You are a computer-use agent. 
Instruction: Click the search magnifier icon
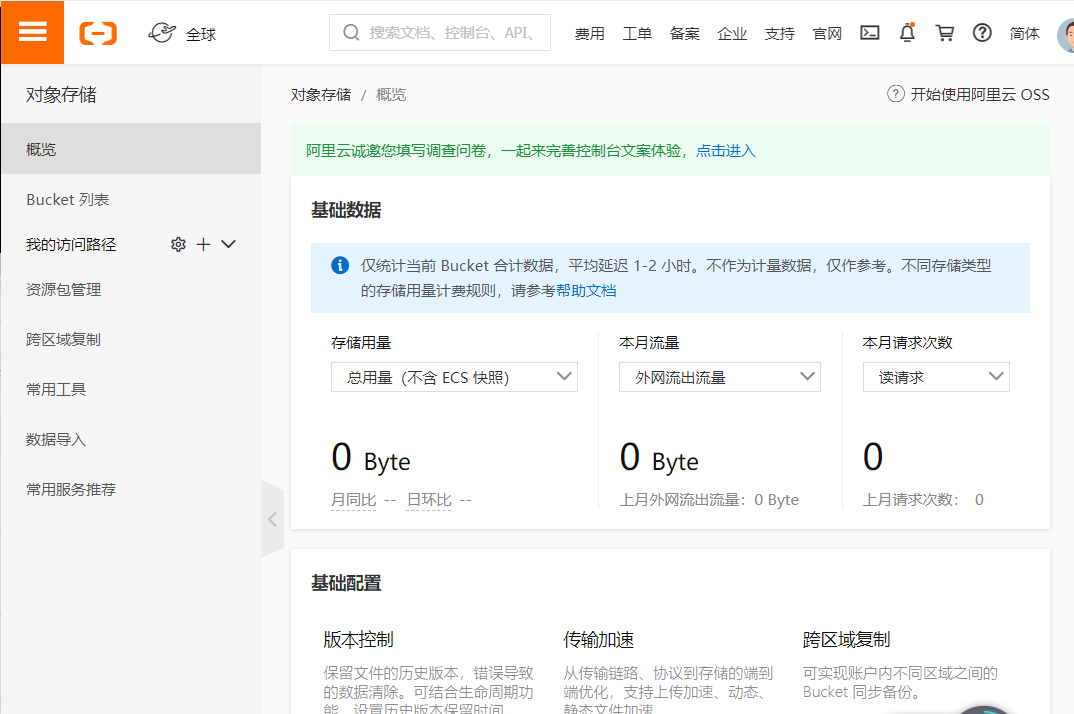pos(351,32)
